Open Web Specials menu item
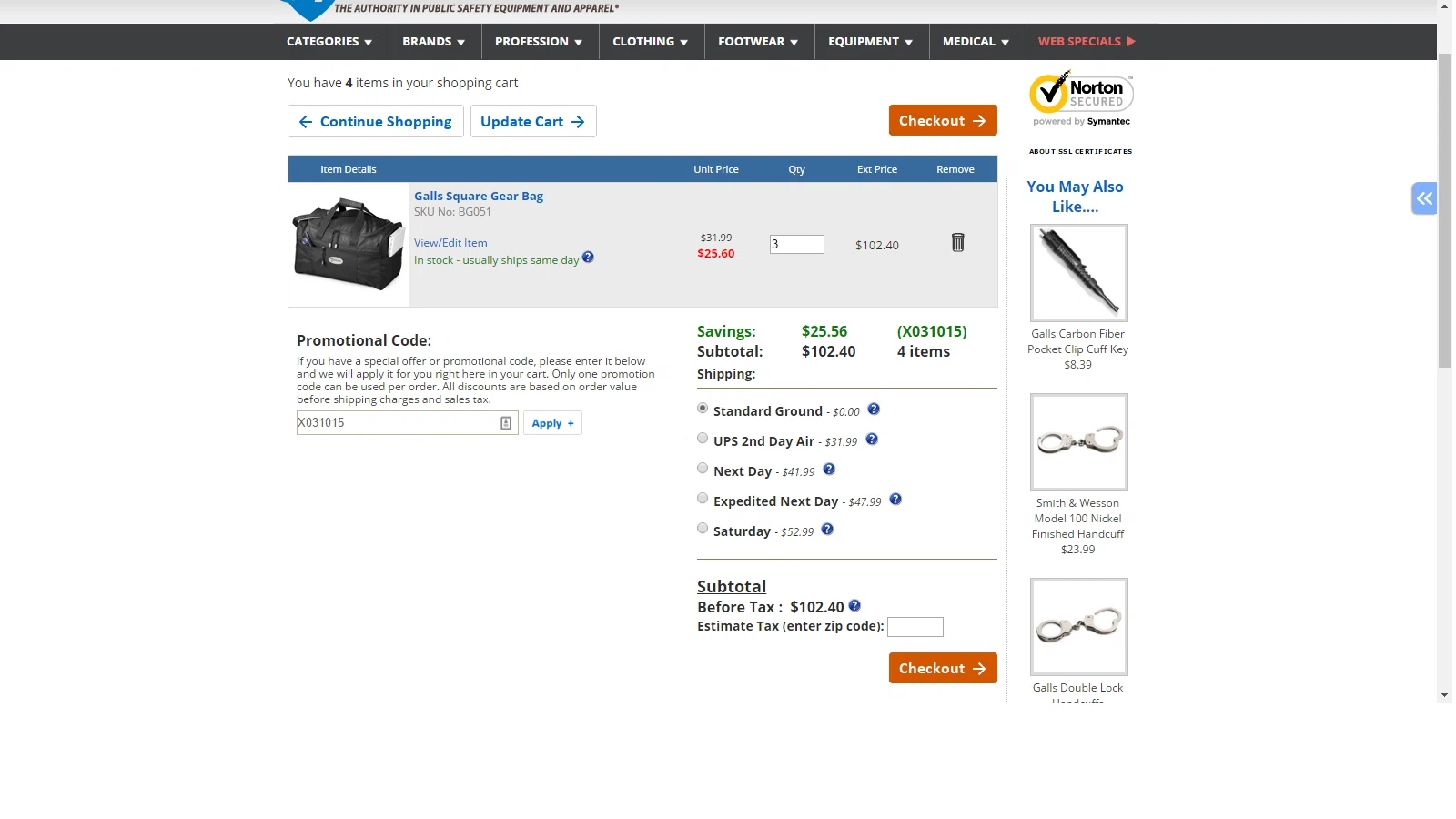This screenshot has width=1456, height=819. click(x=1087, y=42)
